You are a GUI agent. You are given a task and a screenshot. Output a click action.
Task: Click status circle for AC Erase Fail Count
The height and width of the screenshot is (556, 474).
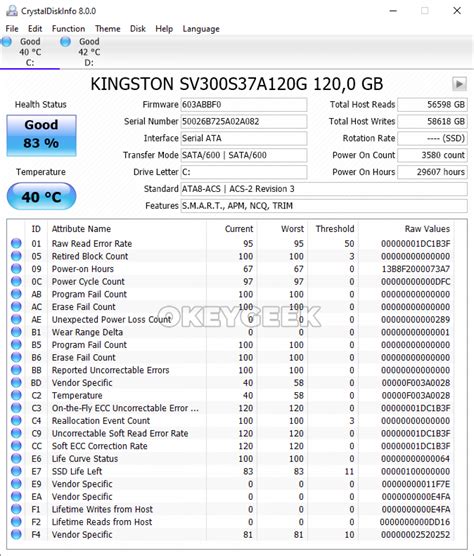click(16, 307)
